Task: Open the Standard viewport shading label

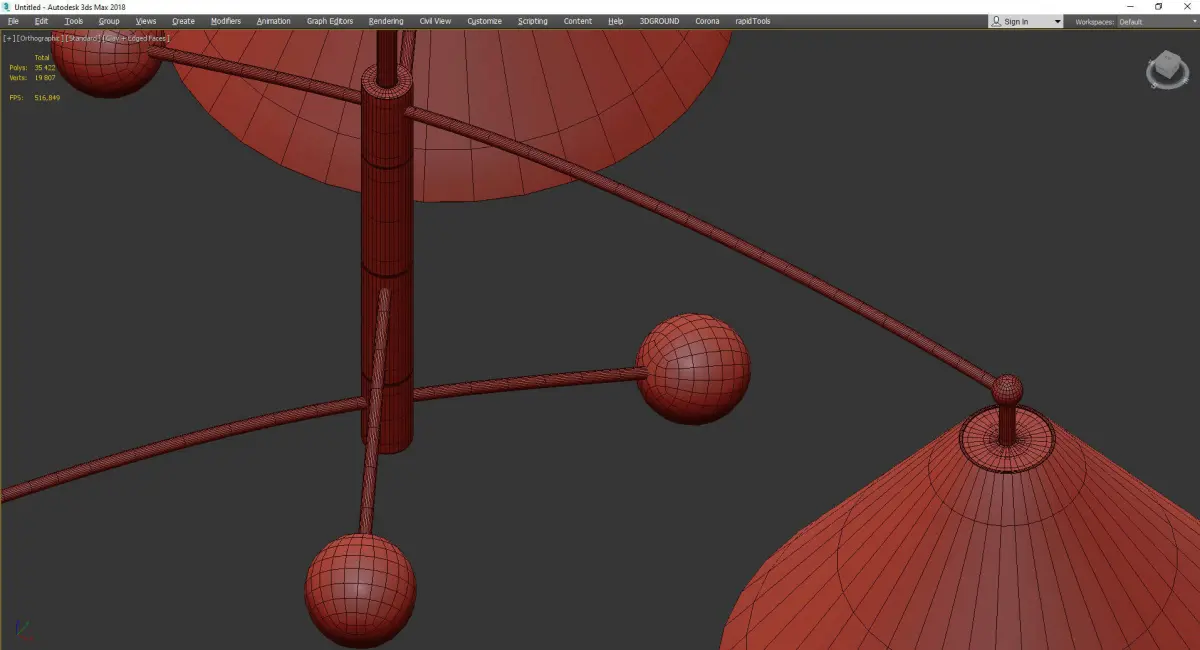Action: (x=83, y=38)
